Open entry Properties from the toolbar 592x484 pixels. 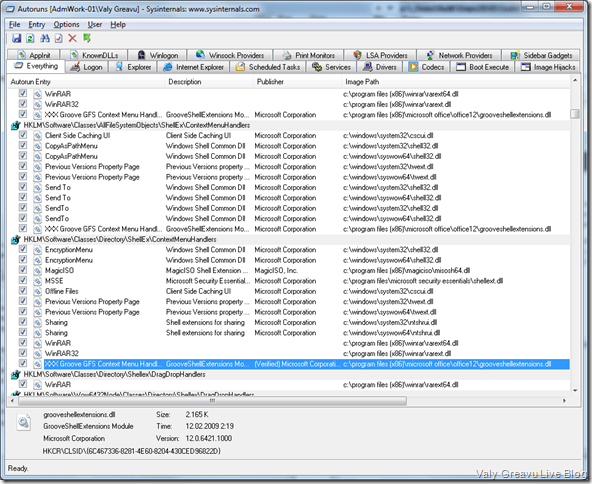(x=59, y=38)
